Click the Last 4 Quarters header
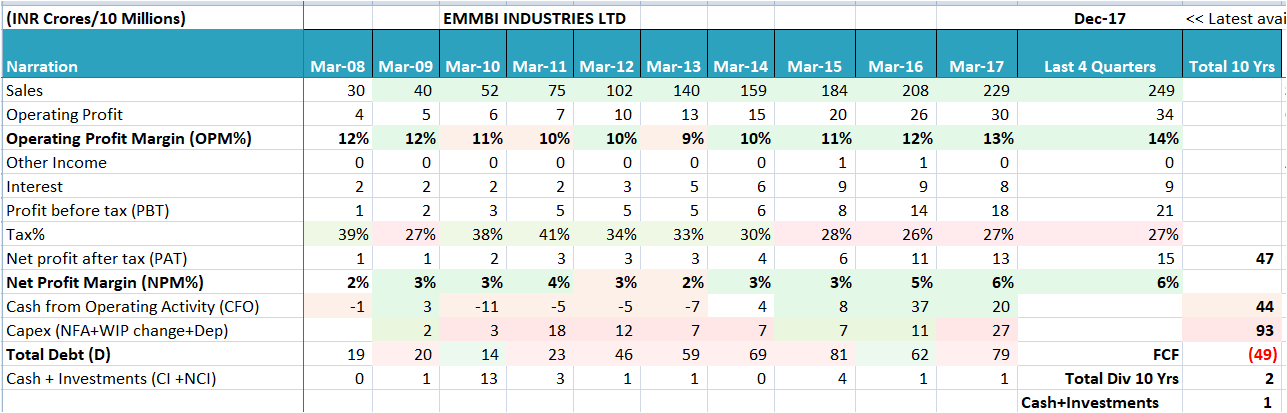Image resolution: width=1287 pixels, height=413 pixels. (x=1099, y=67)
